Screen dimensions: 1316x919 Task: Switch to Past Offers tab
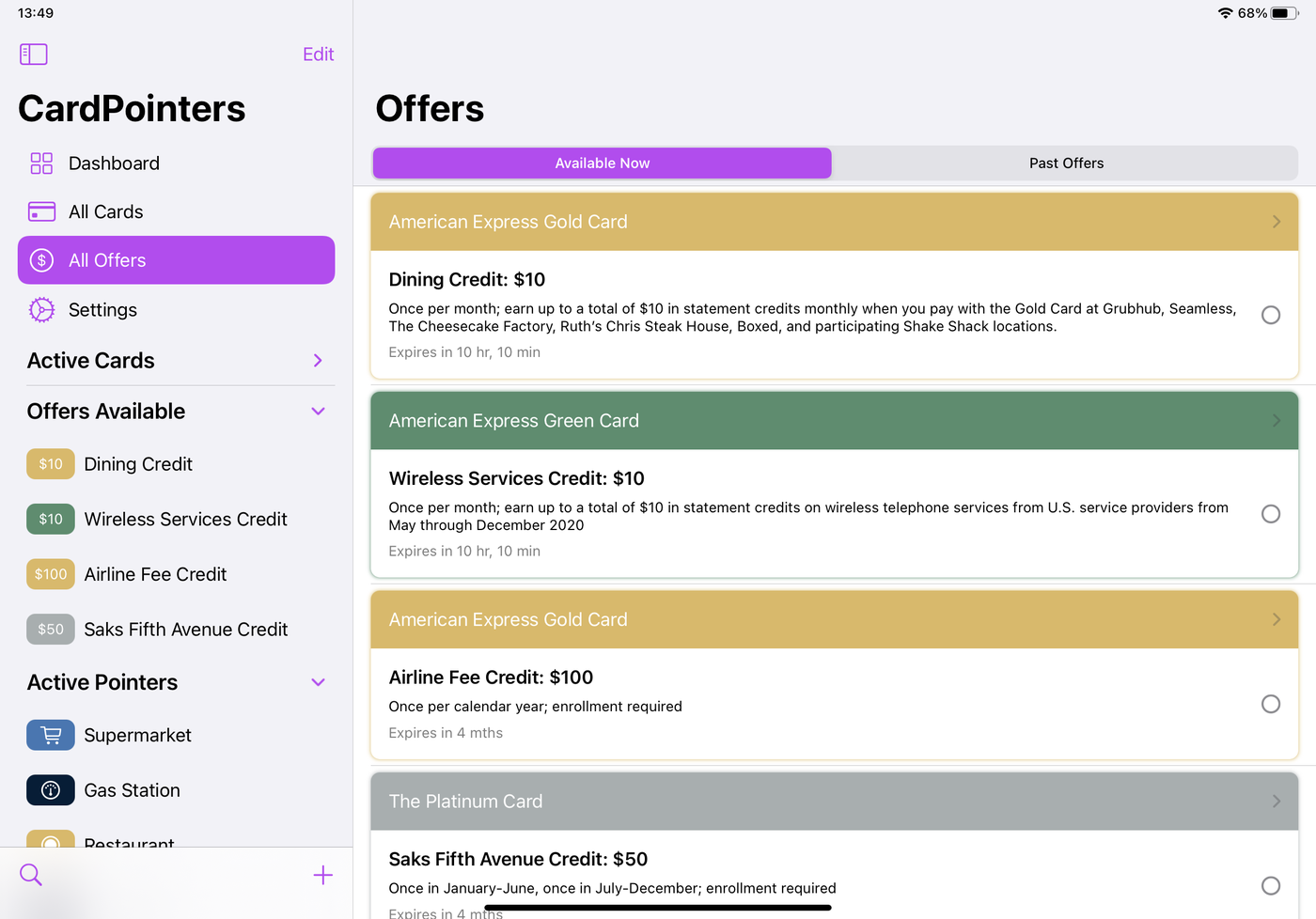coord(1066,164)
